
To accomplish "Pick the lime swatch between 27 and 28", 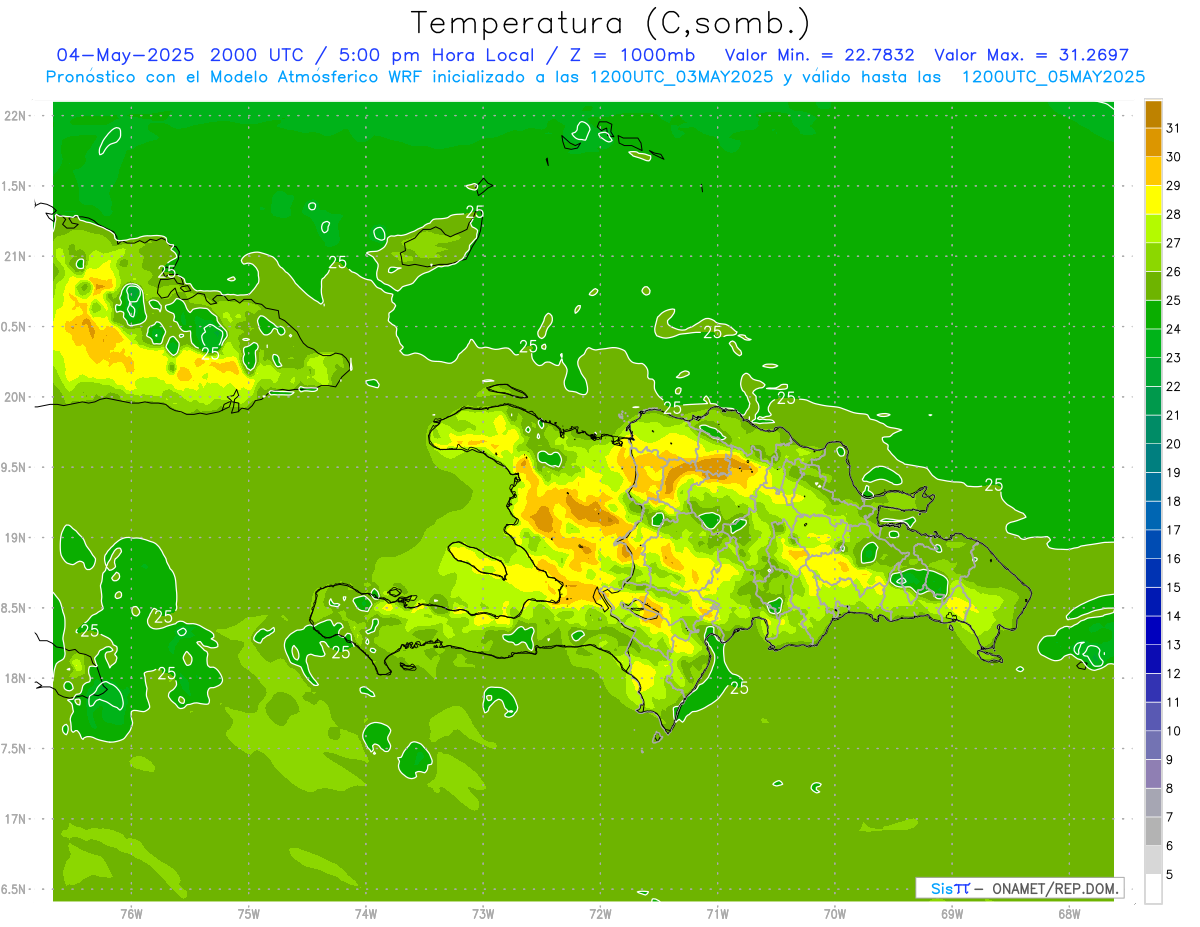I will [1154, 229].
